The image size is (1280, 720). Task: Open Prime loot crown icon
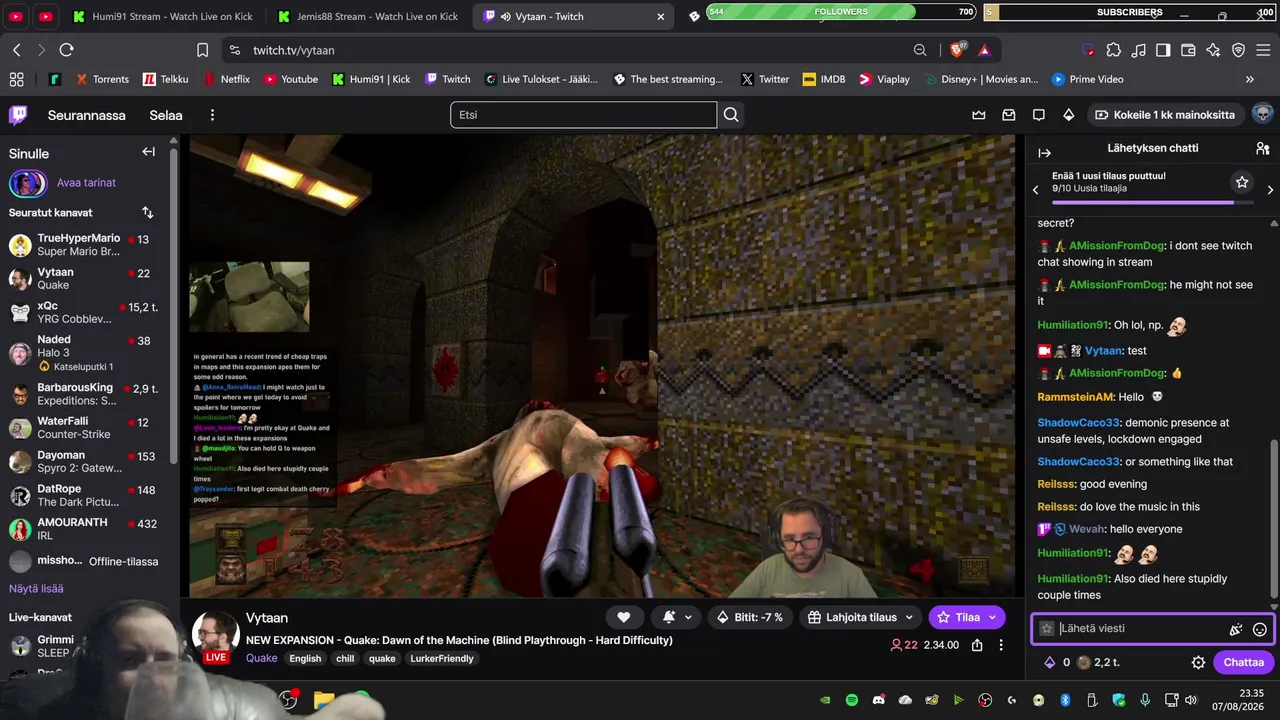point(979,115)
